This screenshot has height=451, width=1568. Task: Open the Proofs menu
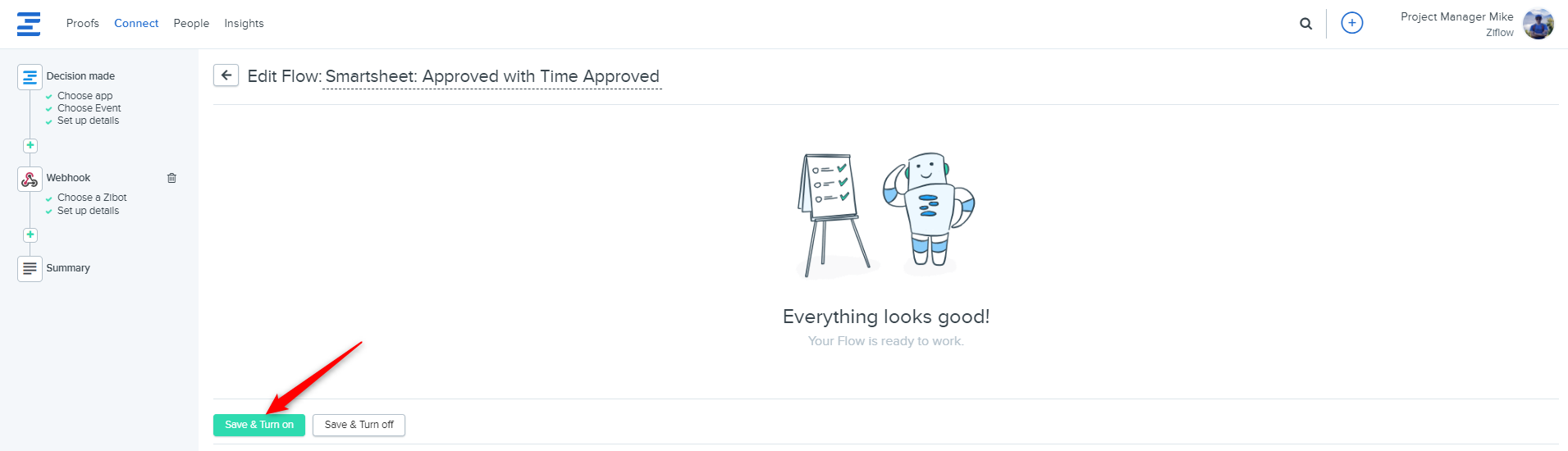(x=83, y=23)
